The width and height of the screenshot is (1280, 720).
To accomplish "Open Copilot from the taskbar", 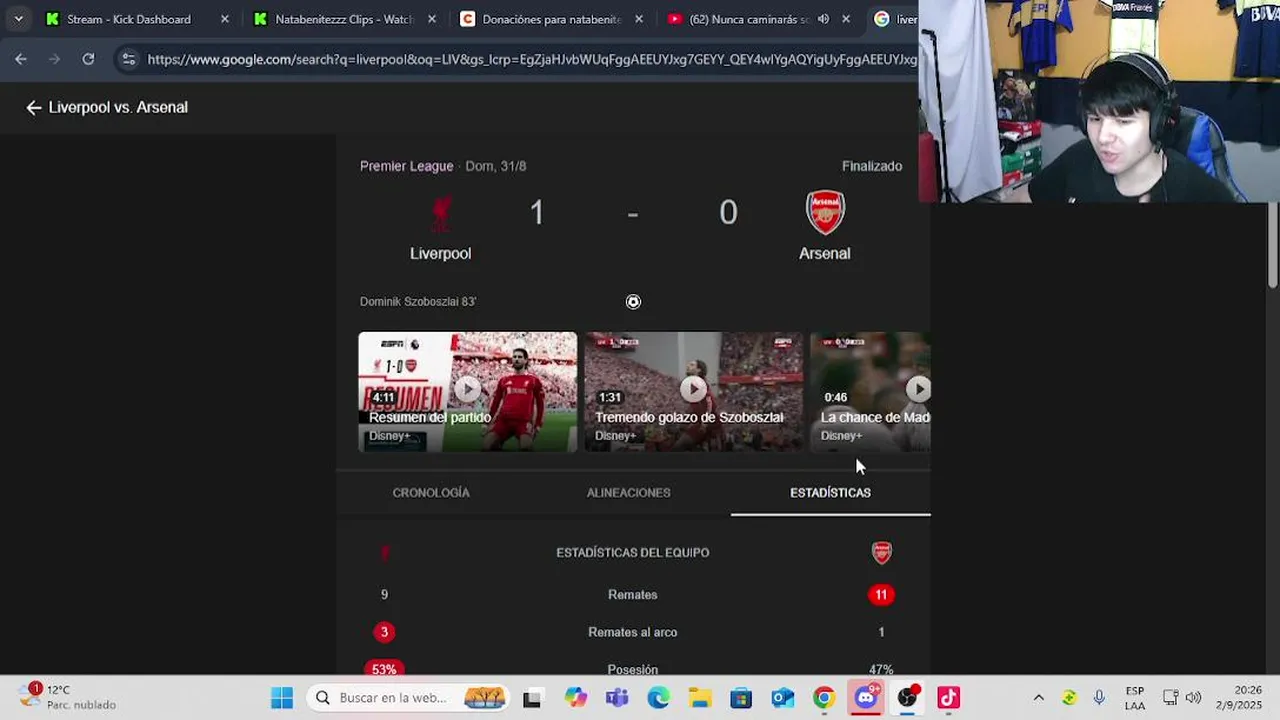I will click(575, 698).
